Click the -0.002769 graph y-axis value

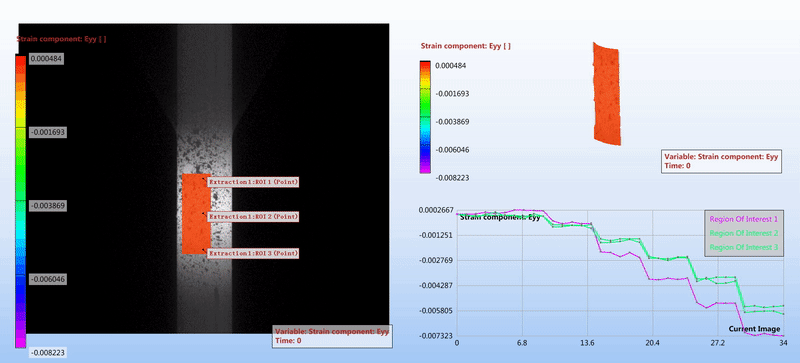coord(436,260)
